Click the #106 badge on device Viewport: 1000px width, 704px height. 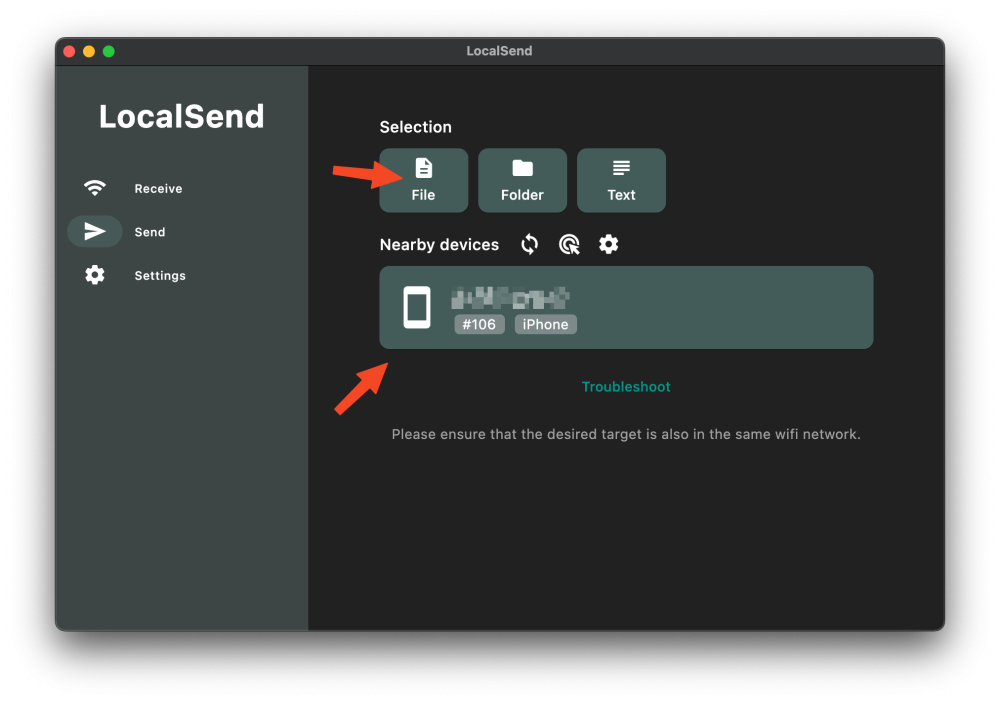tap(480, 325)
